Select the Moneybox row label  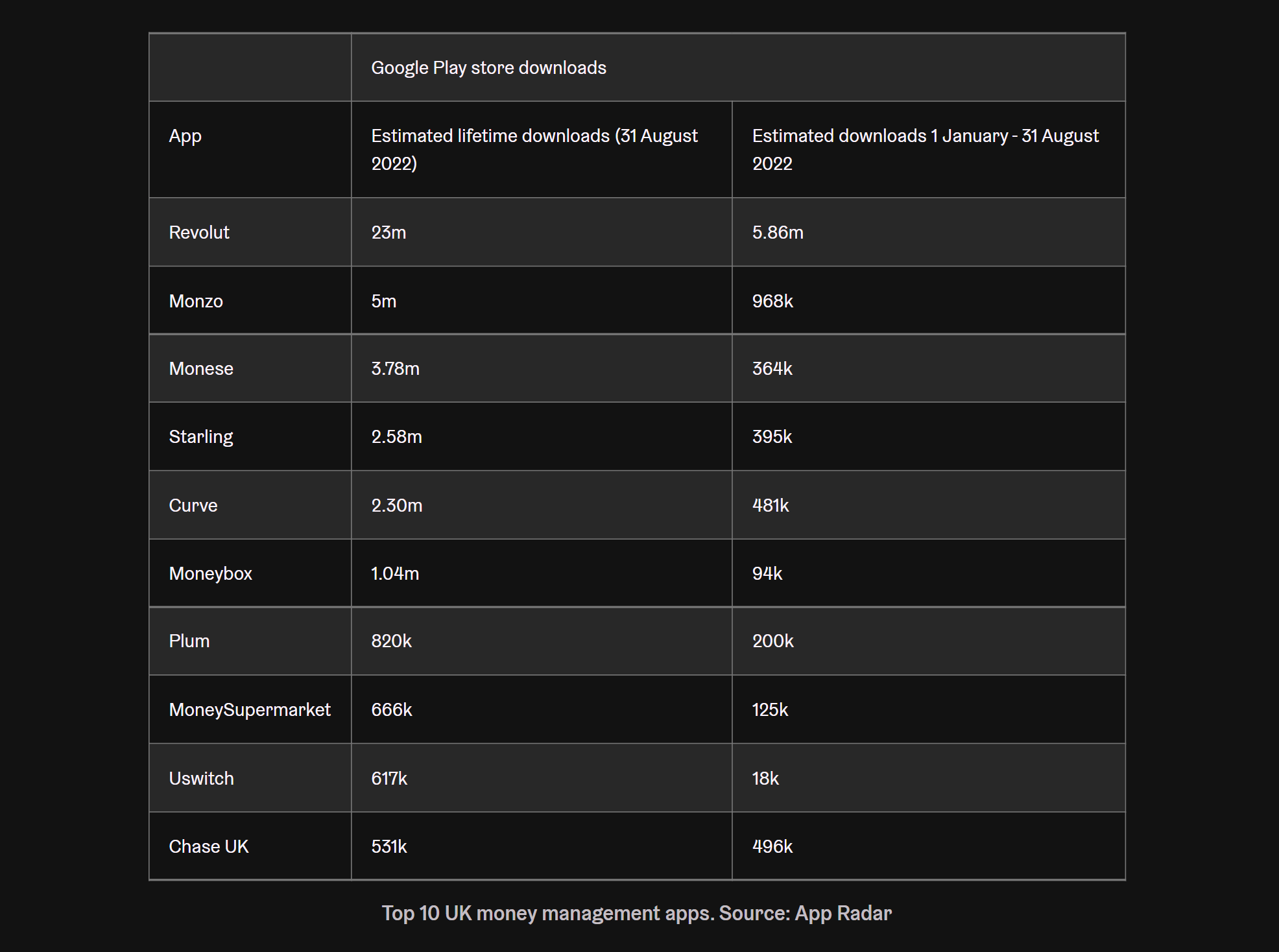[x=210, y=573]
